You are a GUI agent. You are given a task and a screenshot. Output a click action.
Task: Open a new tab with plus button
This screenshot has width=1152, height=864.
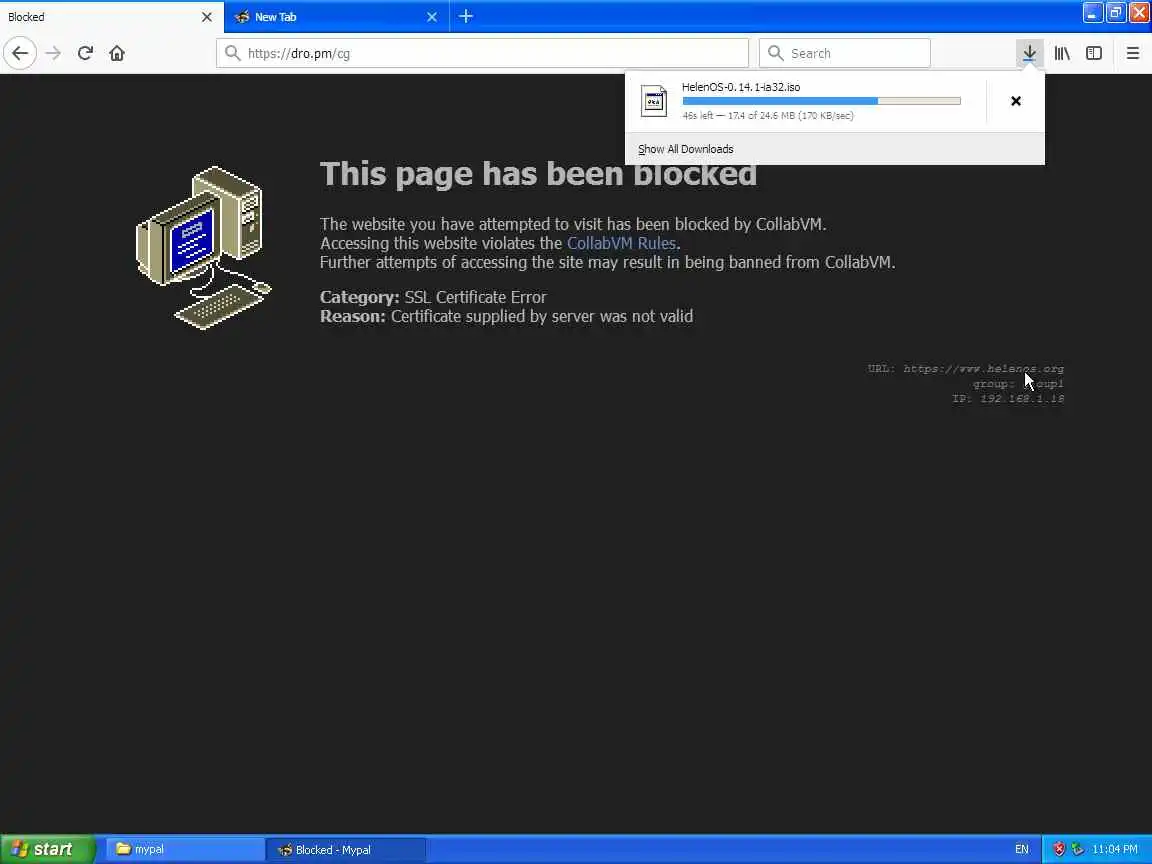466,16
